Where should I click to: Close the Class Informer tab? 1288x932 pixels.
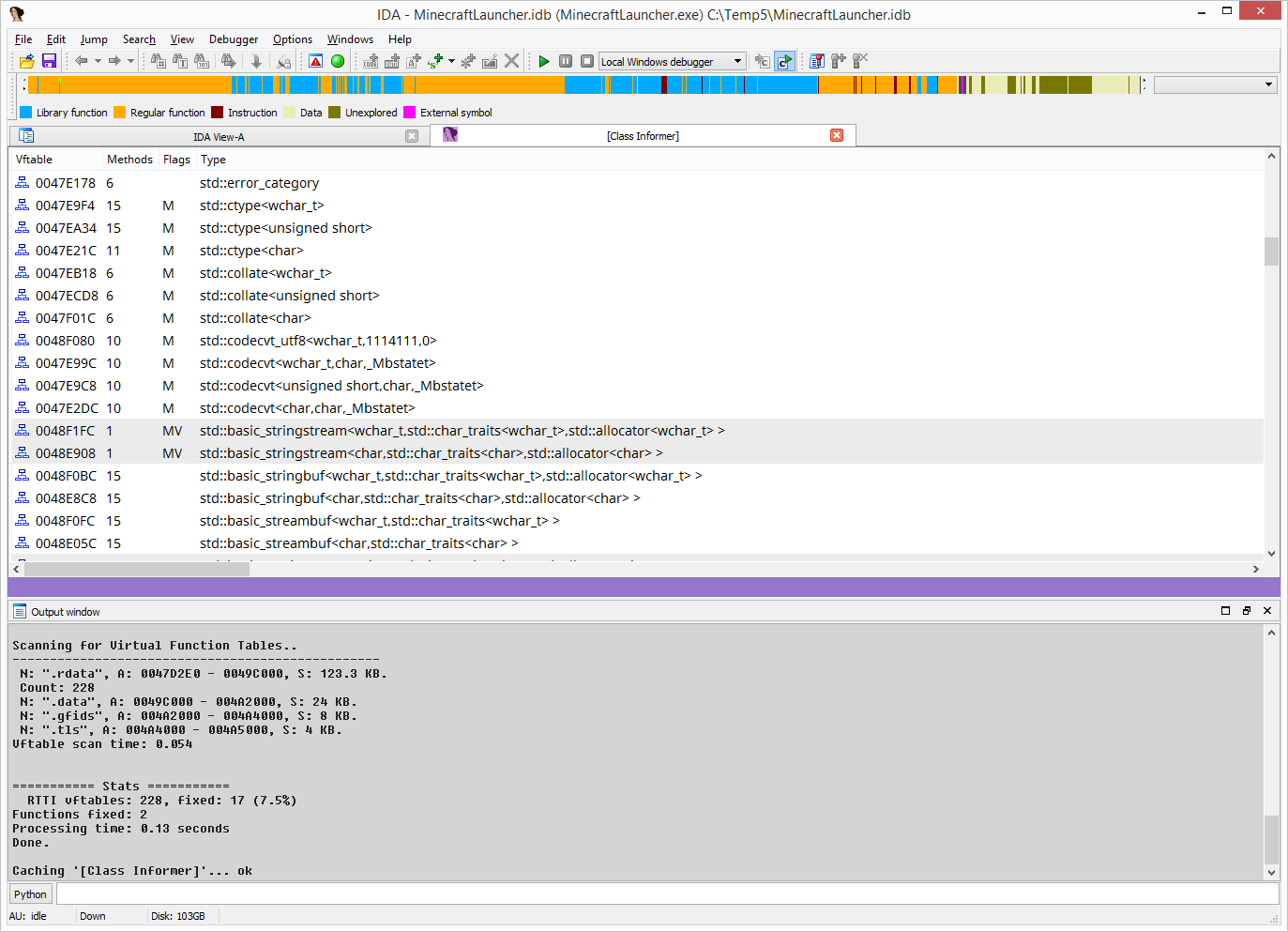click(837, 135)
